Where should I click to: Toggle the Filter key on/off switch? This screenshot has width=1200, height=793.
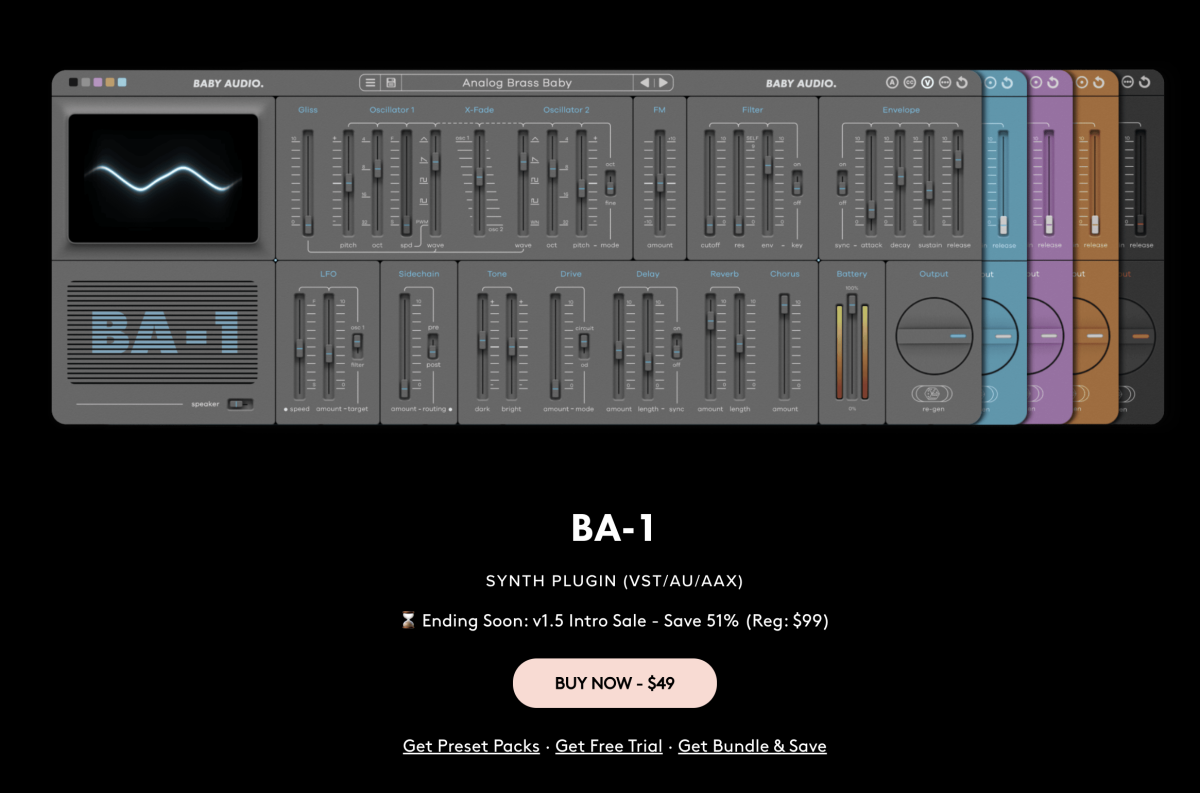(x=797, y=182)
